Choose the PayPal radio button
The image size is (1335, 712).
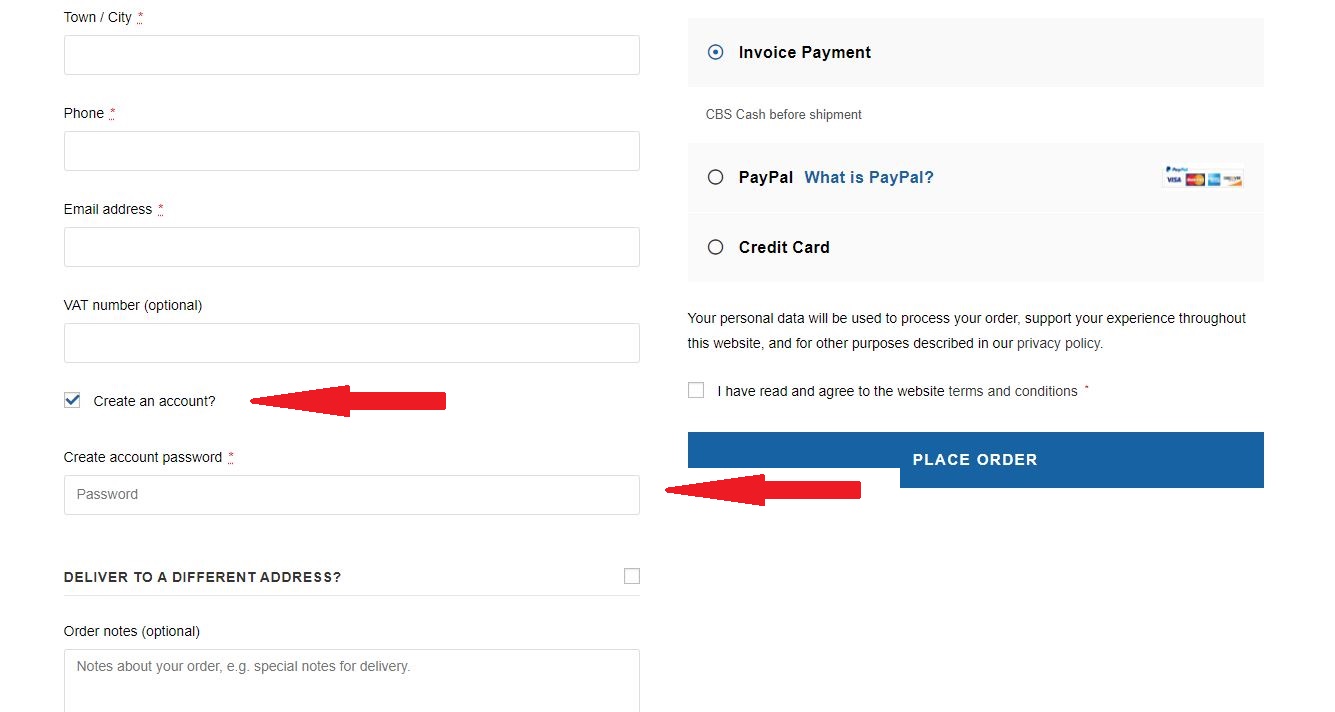pyautogui.click(x=715, y=177)
